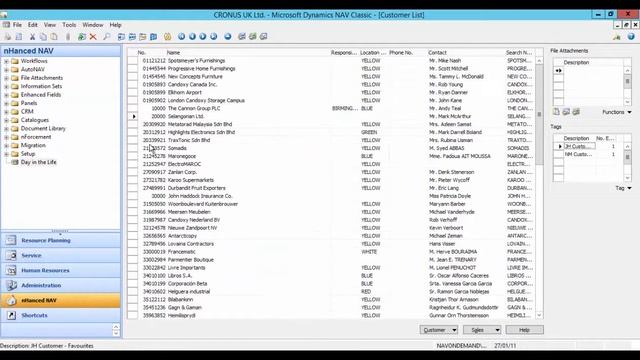Viewport: 640px width, 360px height.
Task: Go to Next record using blue arrow
Action: coord(203,37)
